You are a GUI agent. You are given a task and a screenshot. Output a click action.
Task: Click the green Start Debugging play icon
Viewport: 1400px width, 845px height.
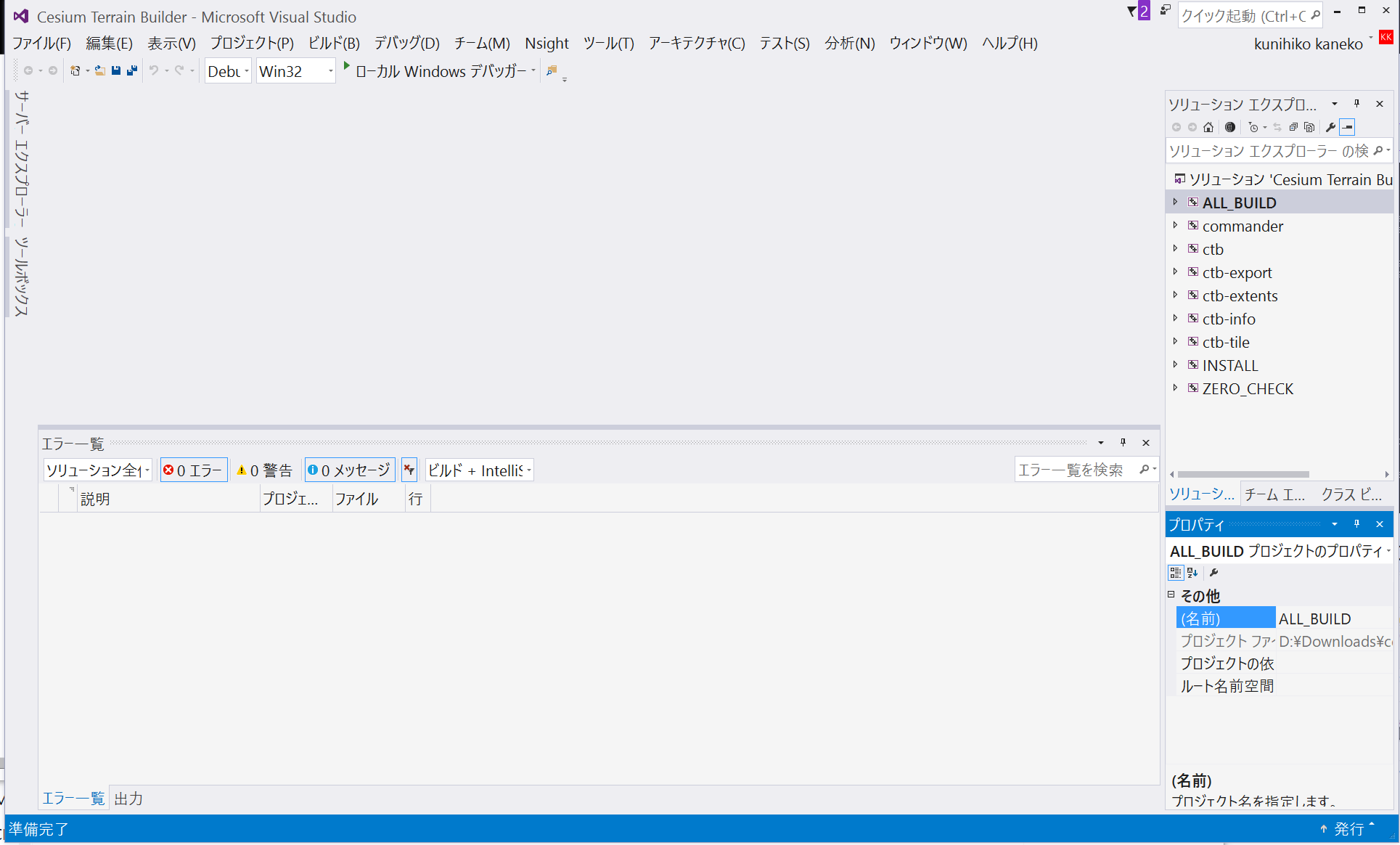click(x=346, y=66)
